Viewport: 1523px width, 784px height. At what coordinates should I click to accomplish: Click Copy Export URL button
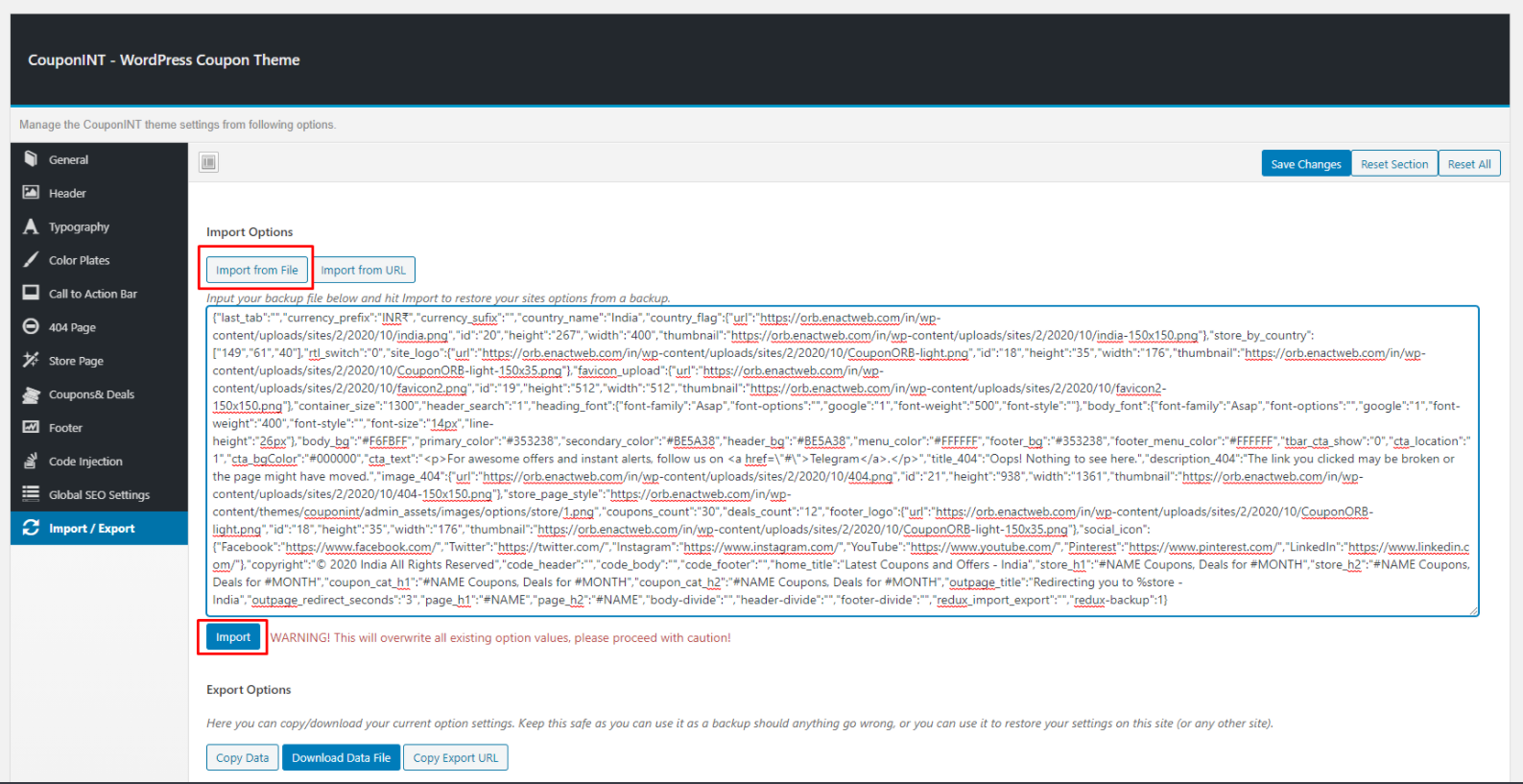pos(456,757)
